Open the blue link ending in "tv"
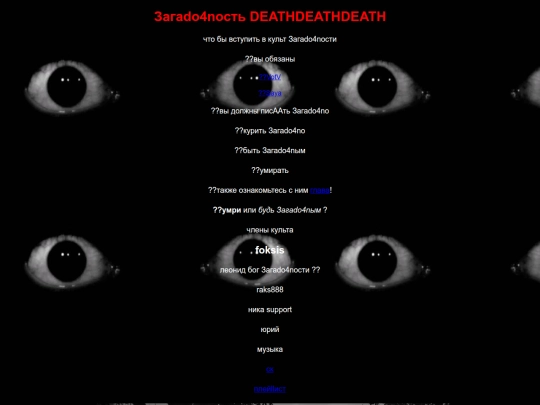Viewport: 540px width, 405px height. point(270,77)
